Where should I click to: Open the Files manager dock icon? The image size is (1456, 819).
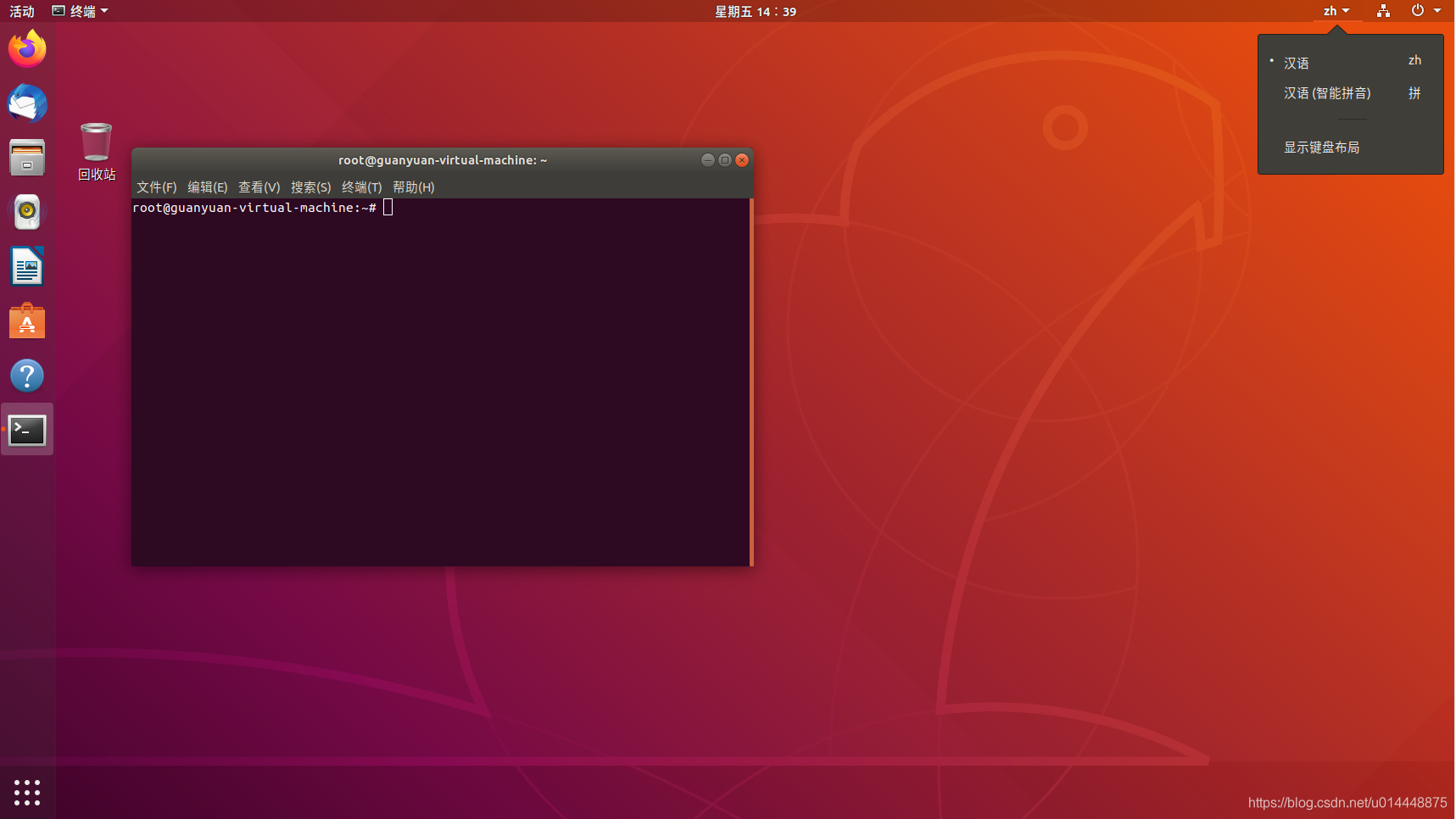point(27,158)
